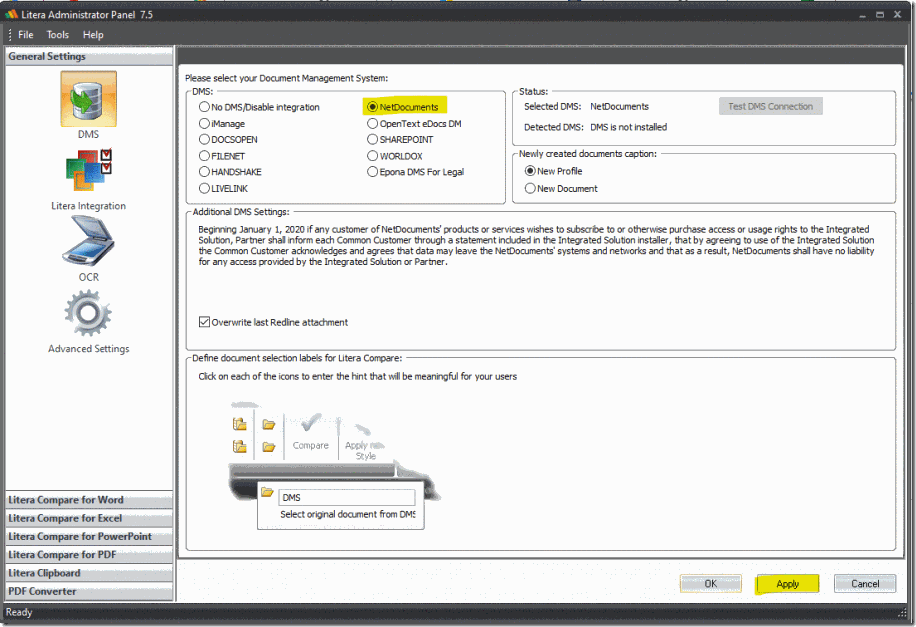Click the window resize grip in status bar

[902, 612]
